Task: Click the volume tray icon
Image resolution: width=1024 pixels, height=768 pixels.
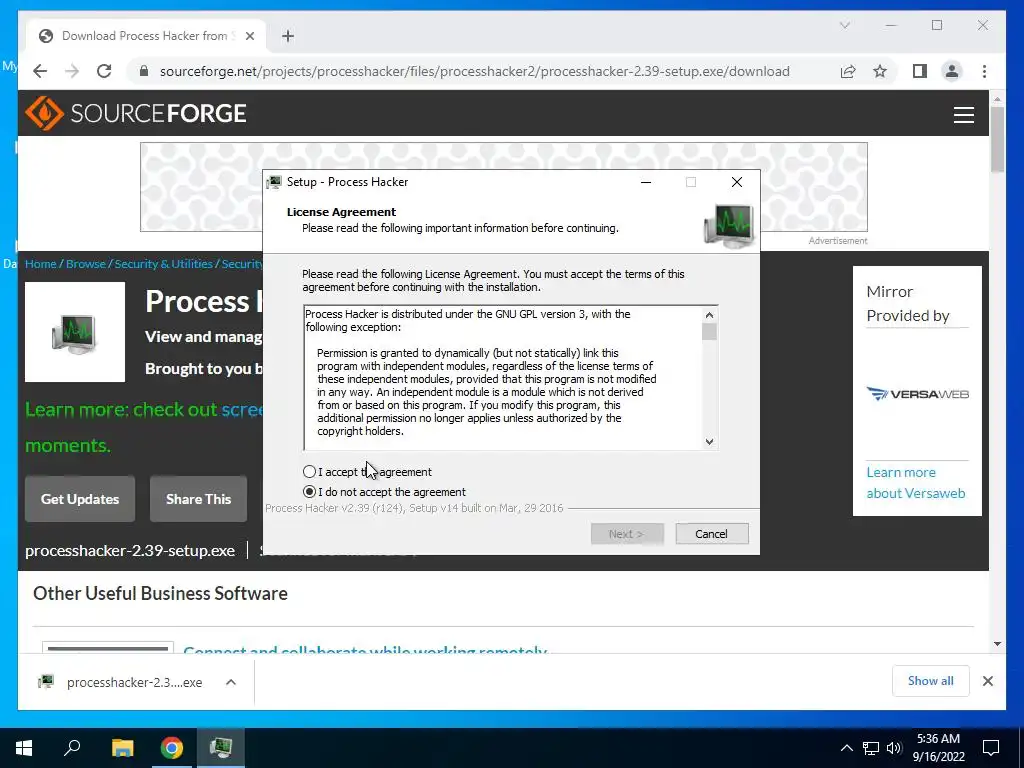Action: [893, 748]
